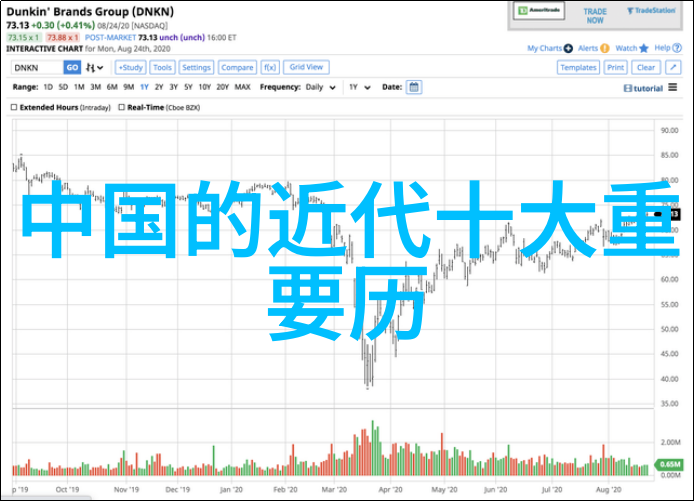Click the Aug '20 axis label
Screen dimensions: 695x502
tap(609, 490)
